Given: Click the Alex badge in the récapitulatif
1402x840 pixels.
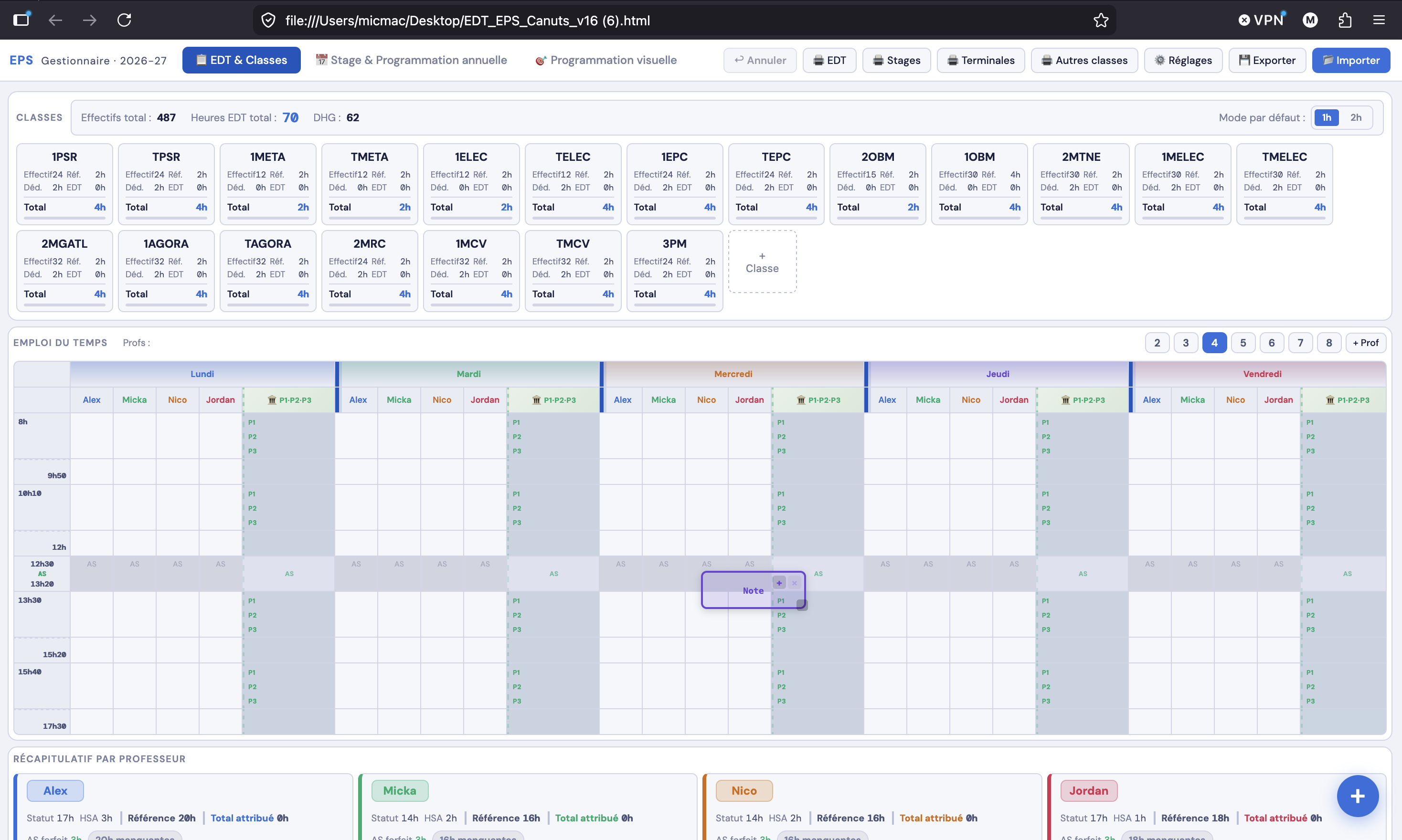Looking at the screenshot, I should (x=55, y=790).
